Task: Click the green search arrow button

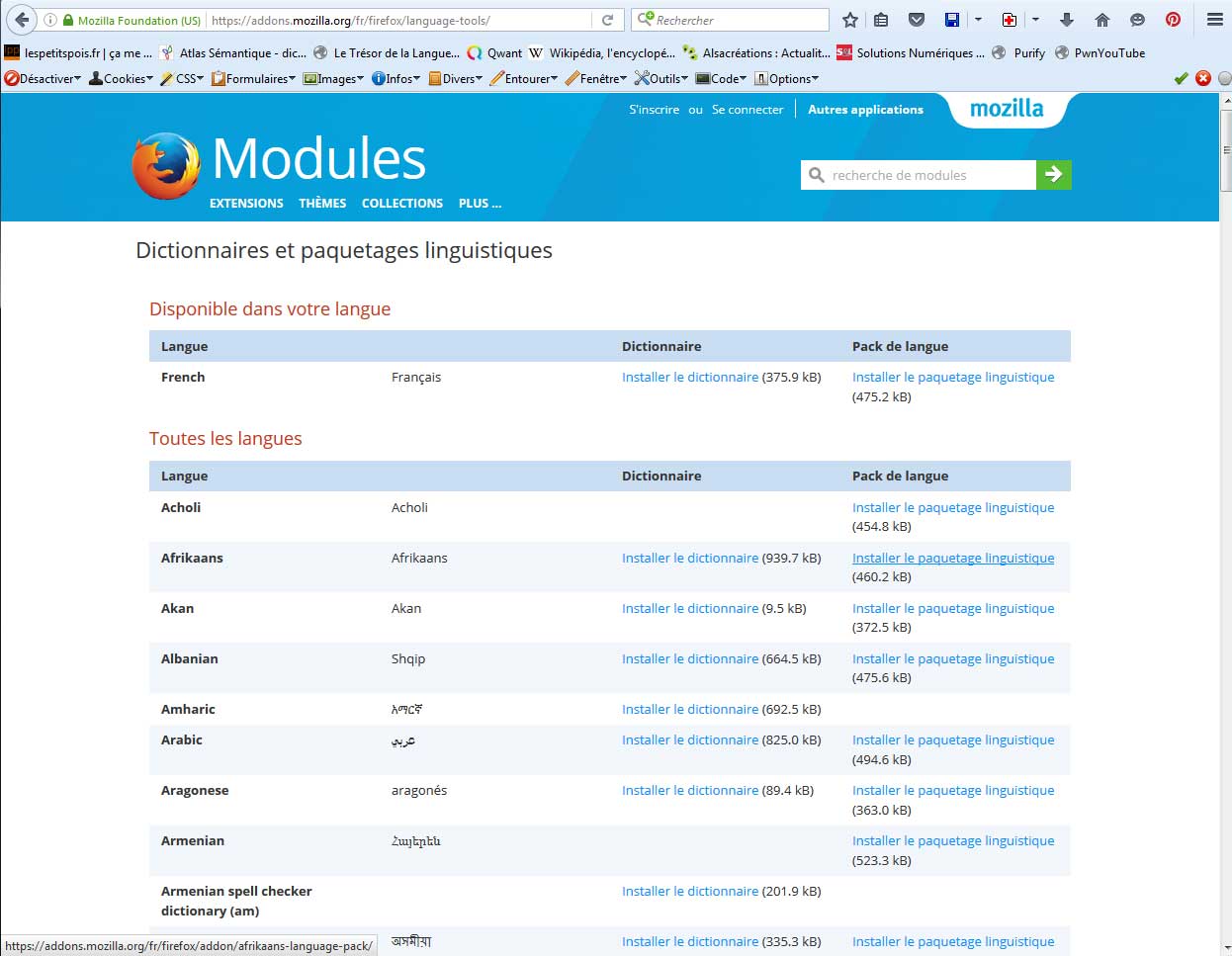Action: 1053,175
